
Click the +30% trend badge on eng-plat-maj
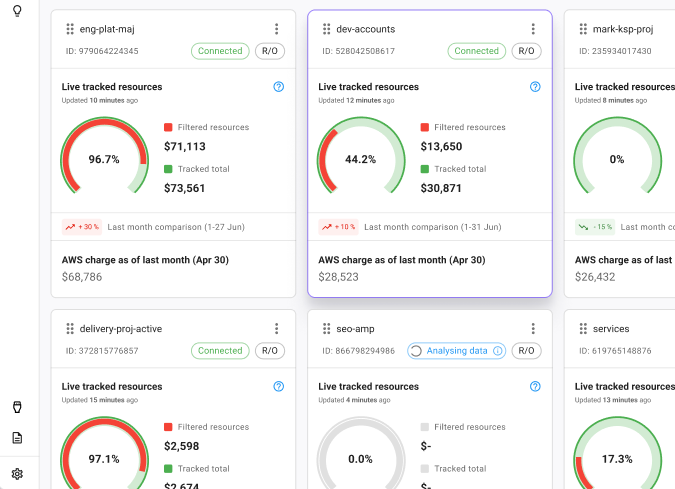82,227
